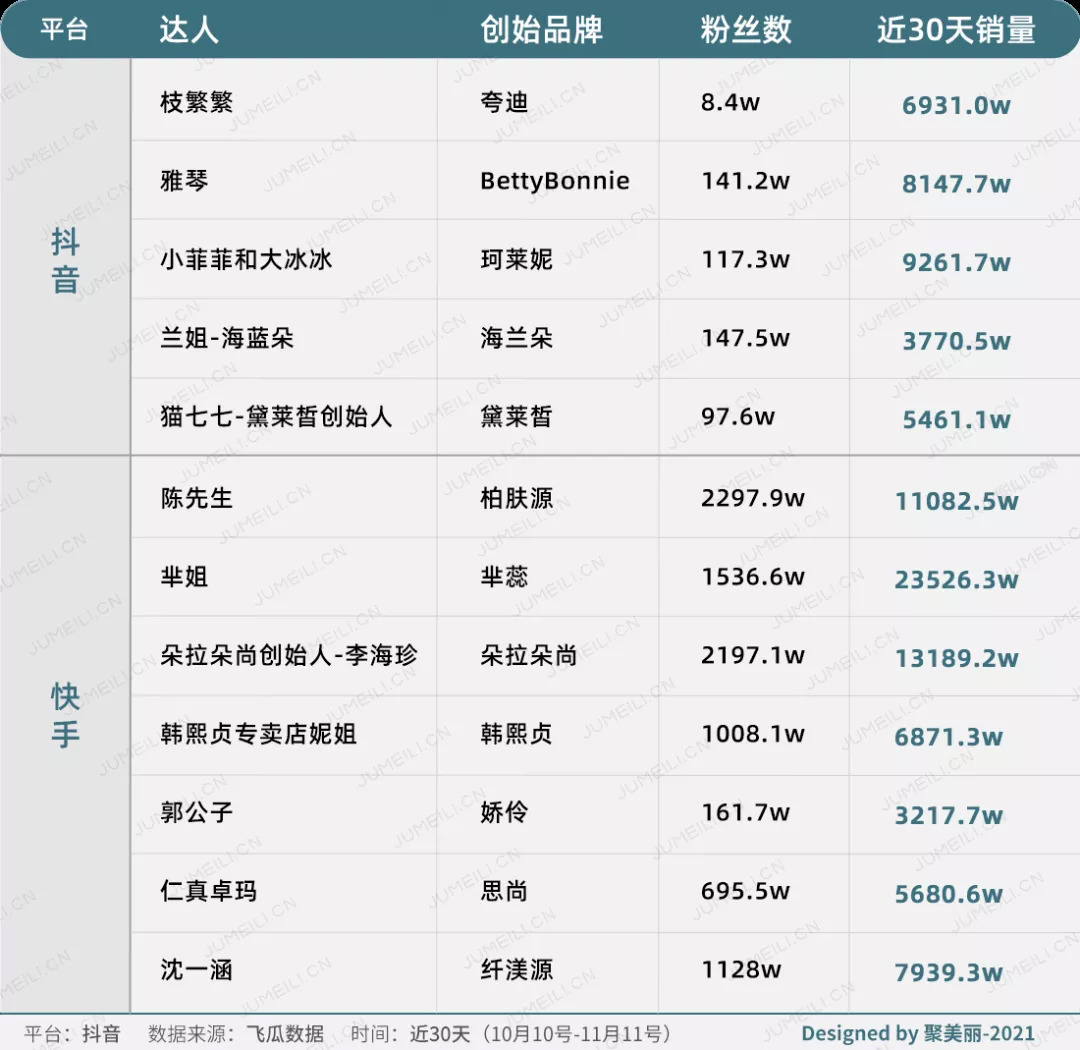This screenshot has width=1080, height=1050.
Task: Click the follower count 695.5w
Action: [x=745, y=890]
